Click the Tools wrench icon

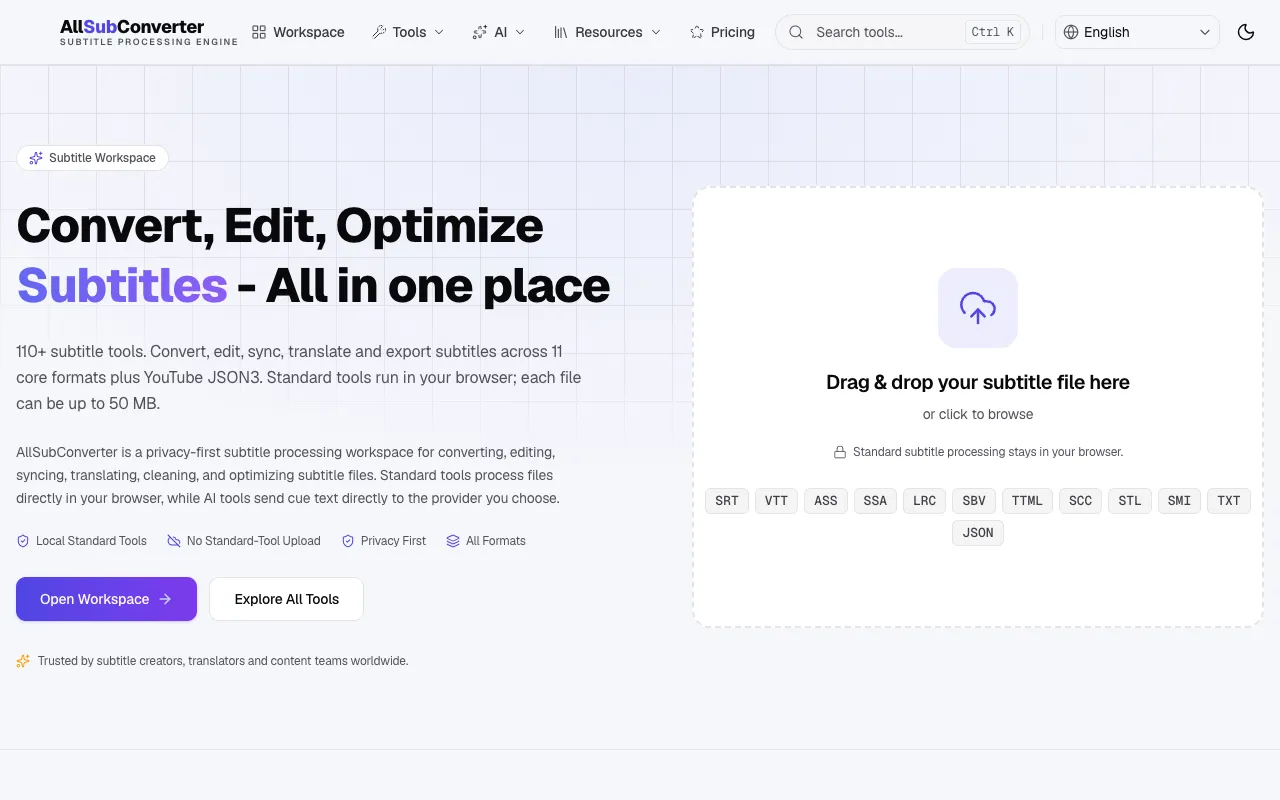pos(379,32)
